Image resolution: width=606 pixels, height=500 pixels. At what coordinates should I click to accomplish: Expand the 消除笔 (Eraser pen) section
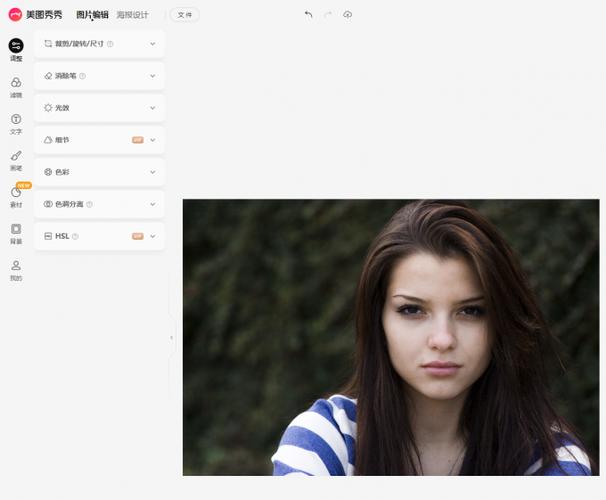point(99,76)
